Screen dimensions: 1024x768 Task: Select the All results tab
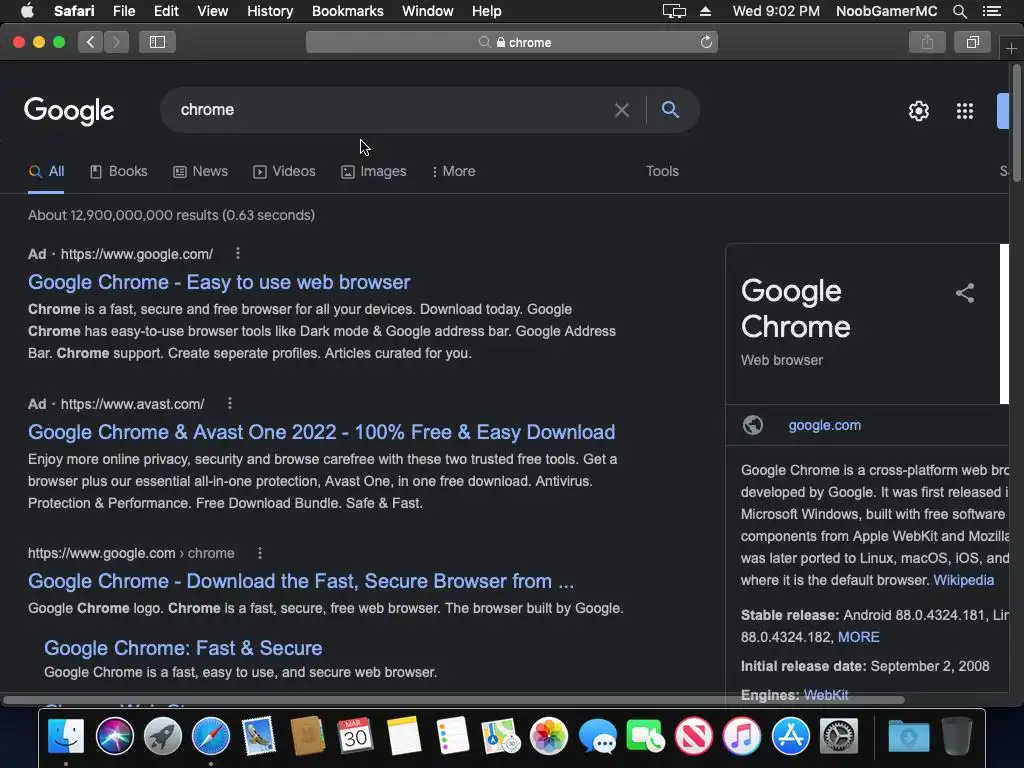[x=46, y=172]
